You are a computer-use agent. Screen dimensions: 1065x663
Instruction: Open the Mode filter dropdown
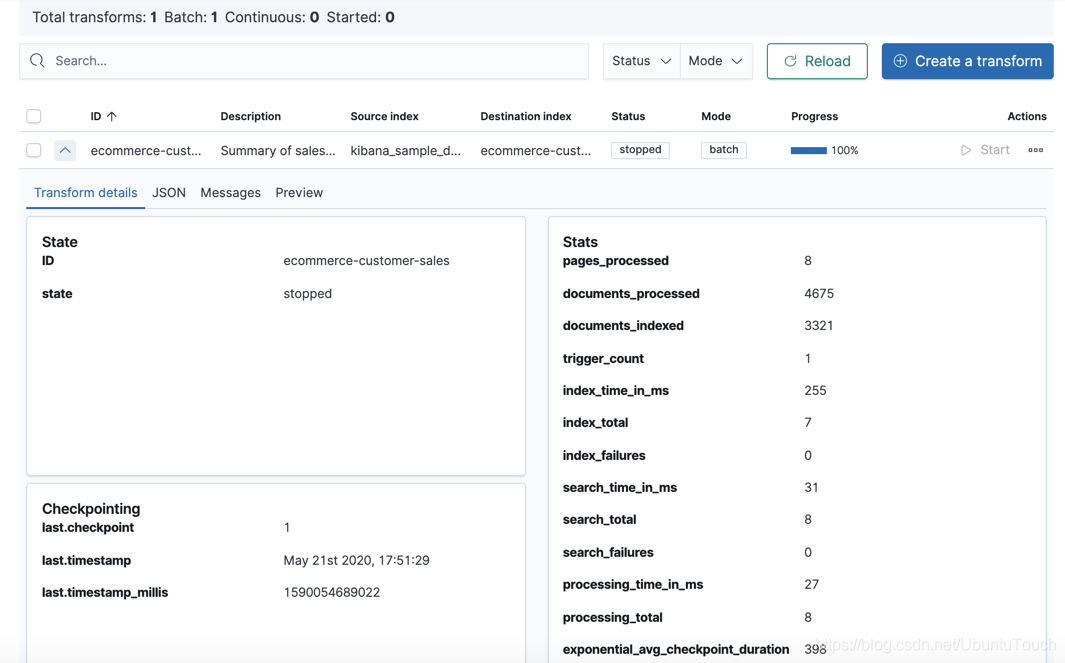715,61
